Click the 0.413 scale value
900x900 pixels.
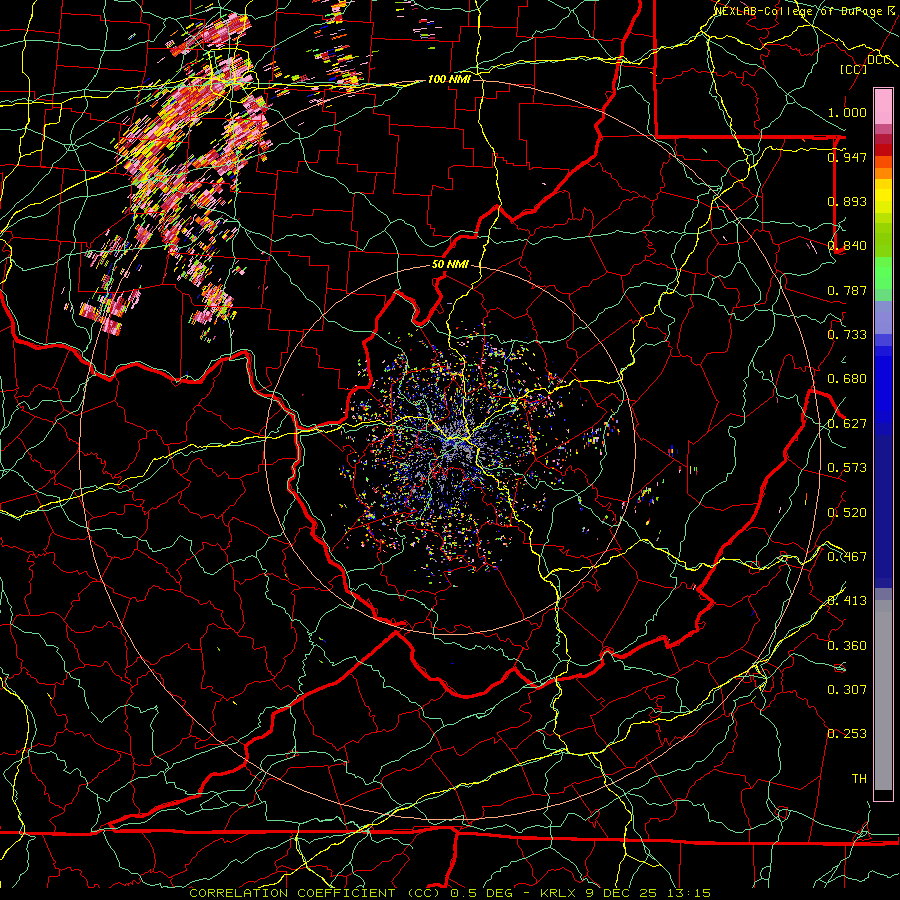[x=847, y=601]
